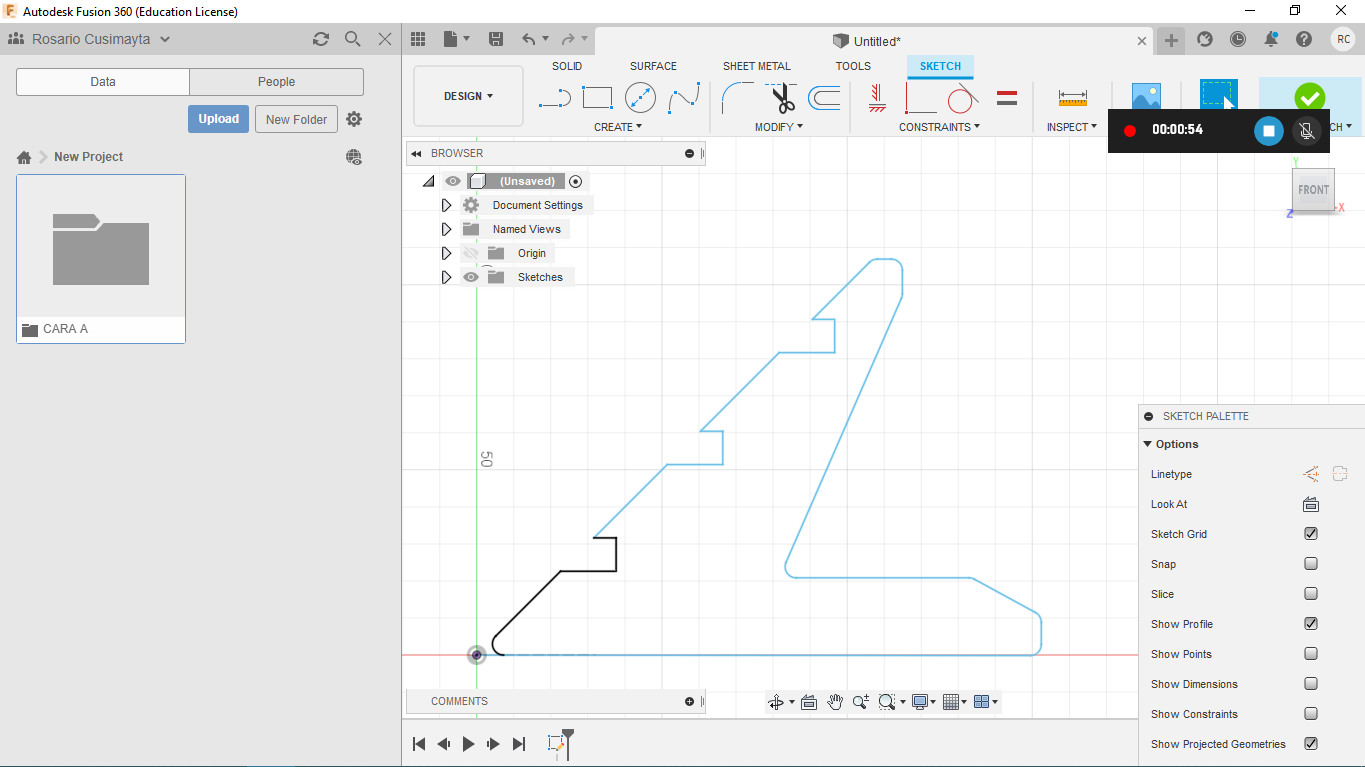
Task: Select the sketch feature in timeline
Action: coord(556,743)
